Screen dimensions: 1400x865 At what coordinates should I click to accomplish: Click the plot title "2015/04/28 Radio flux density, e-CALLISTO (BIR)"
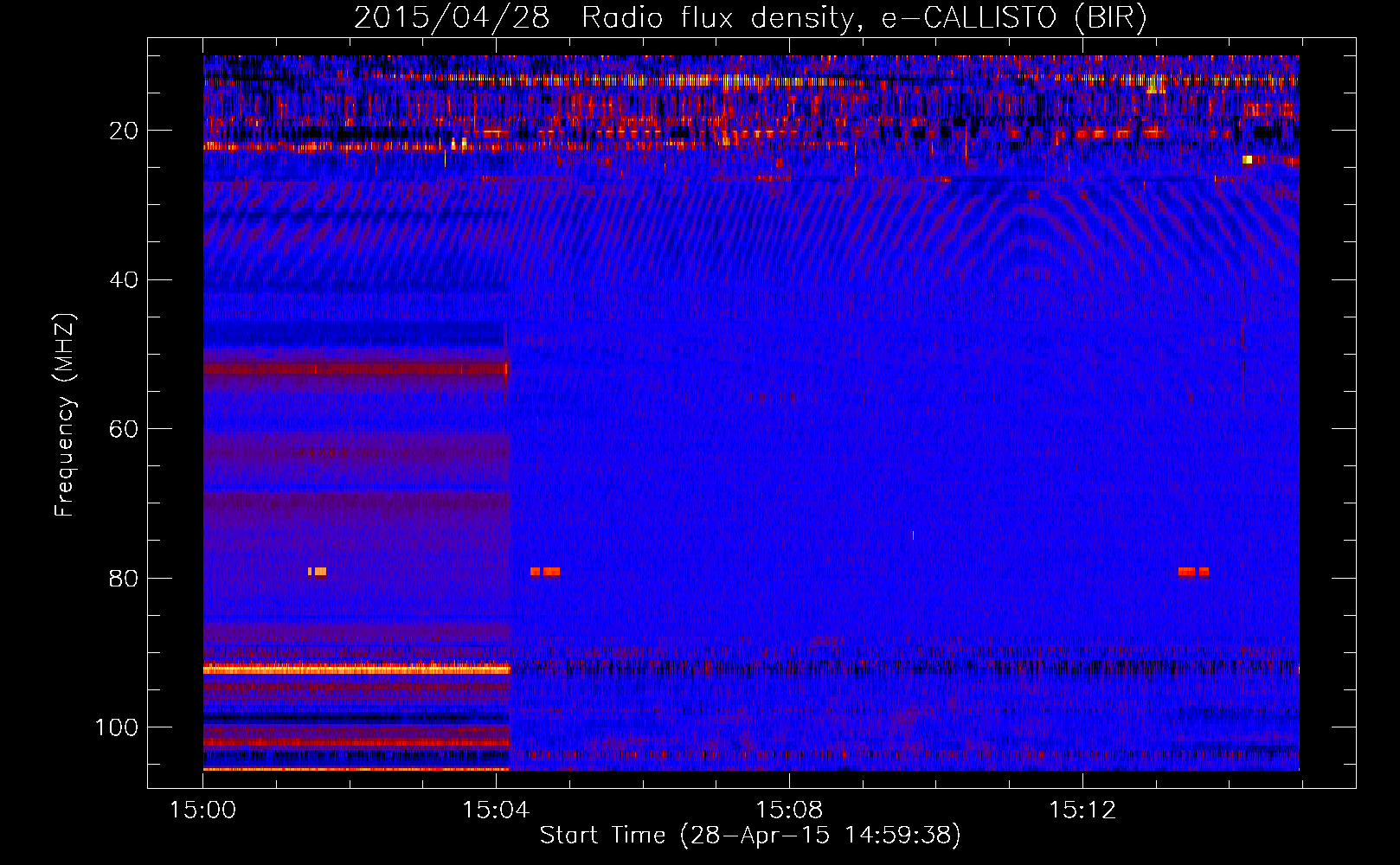pos(750,17)
